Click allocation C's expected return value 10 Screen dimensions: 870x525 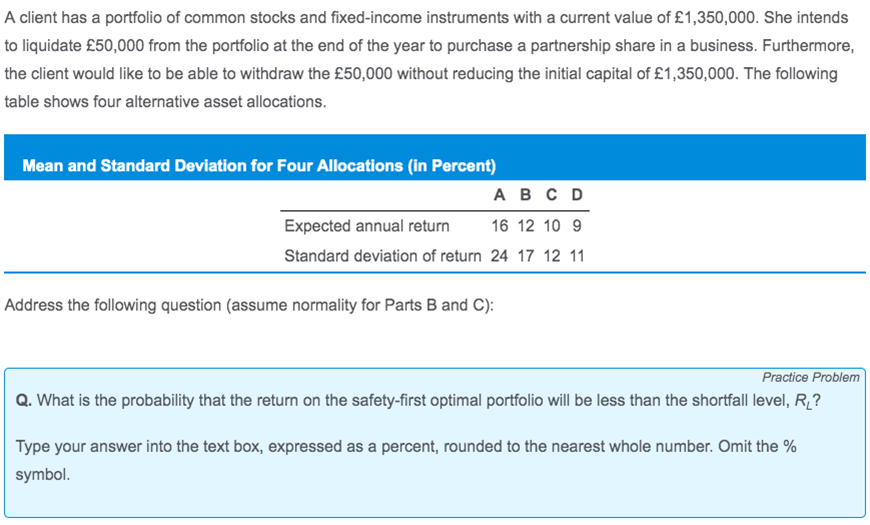coord(552,226)
